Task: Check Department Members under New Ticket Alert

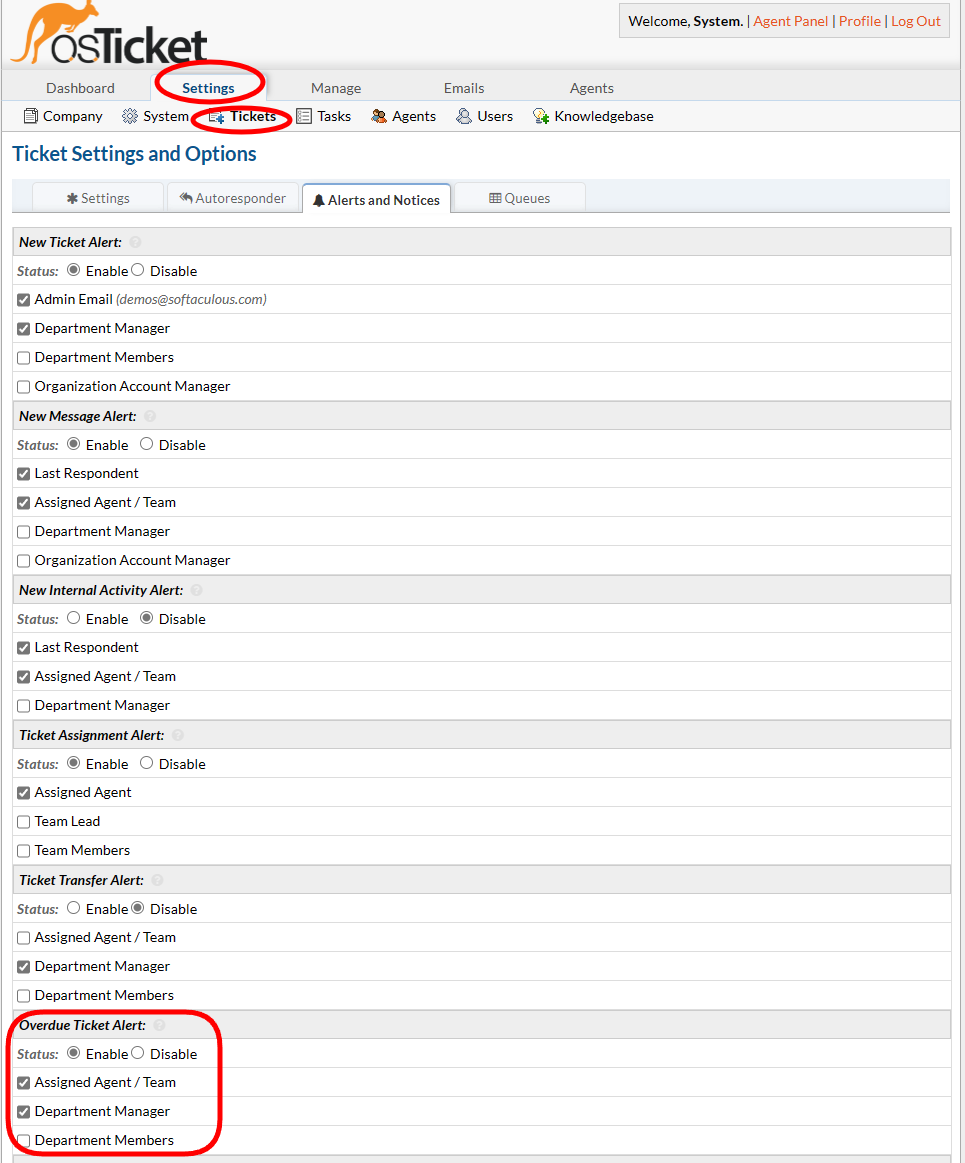Action: pos(24,358)
